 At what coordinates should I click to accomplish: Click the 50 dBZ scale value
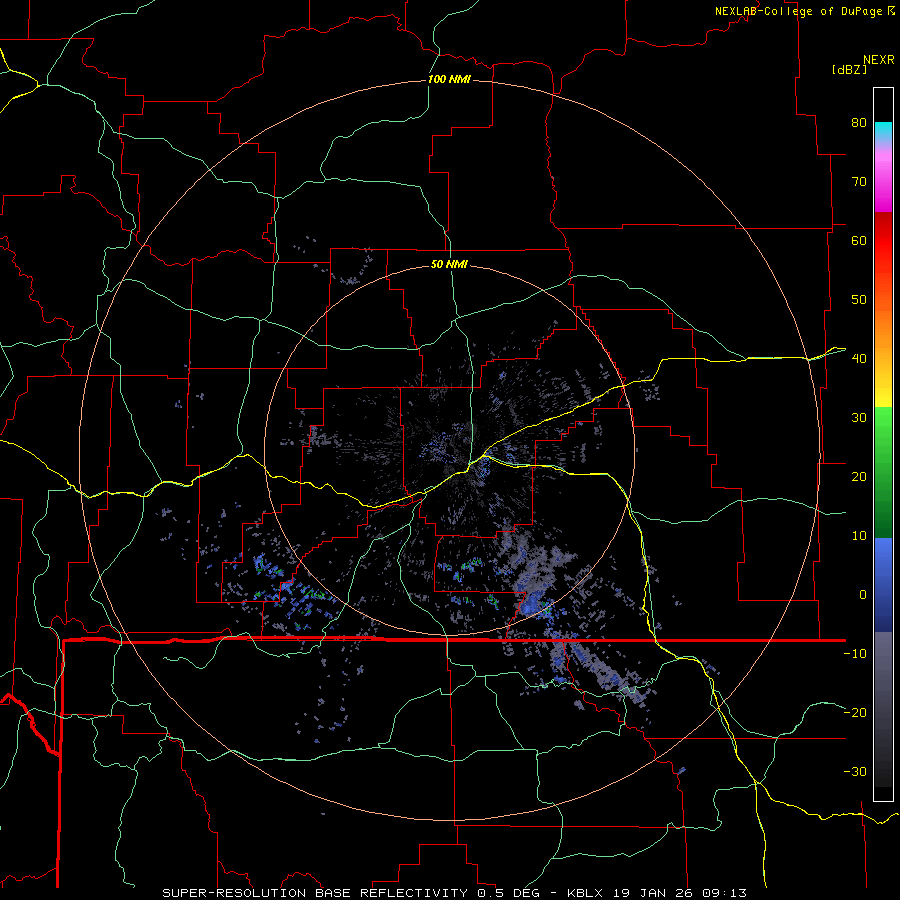tap(859, 300)
